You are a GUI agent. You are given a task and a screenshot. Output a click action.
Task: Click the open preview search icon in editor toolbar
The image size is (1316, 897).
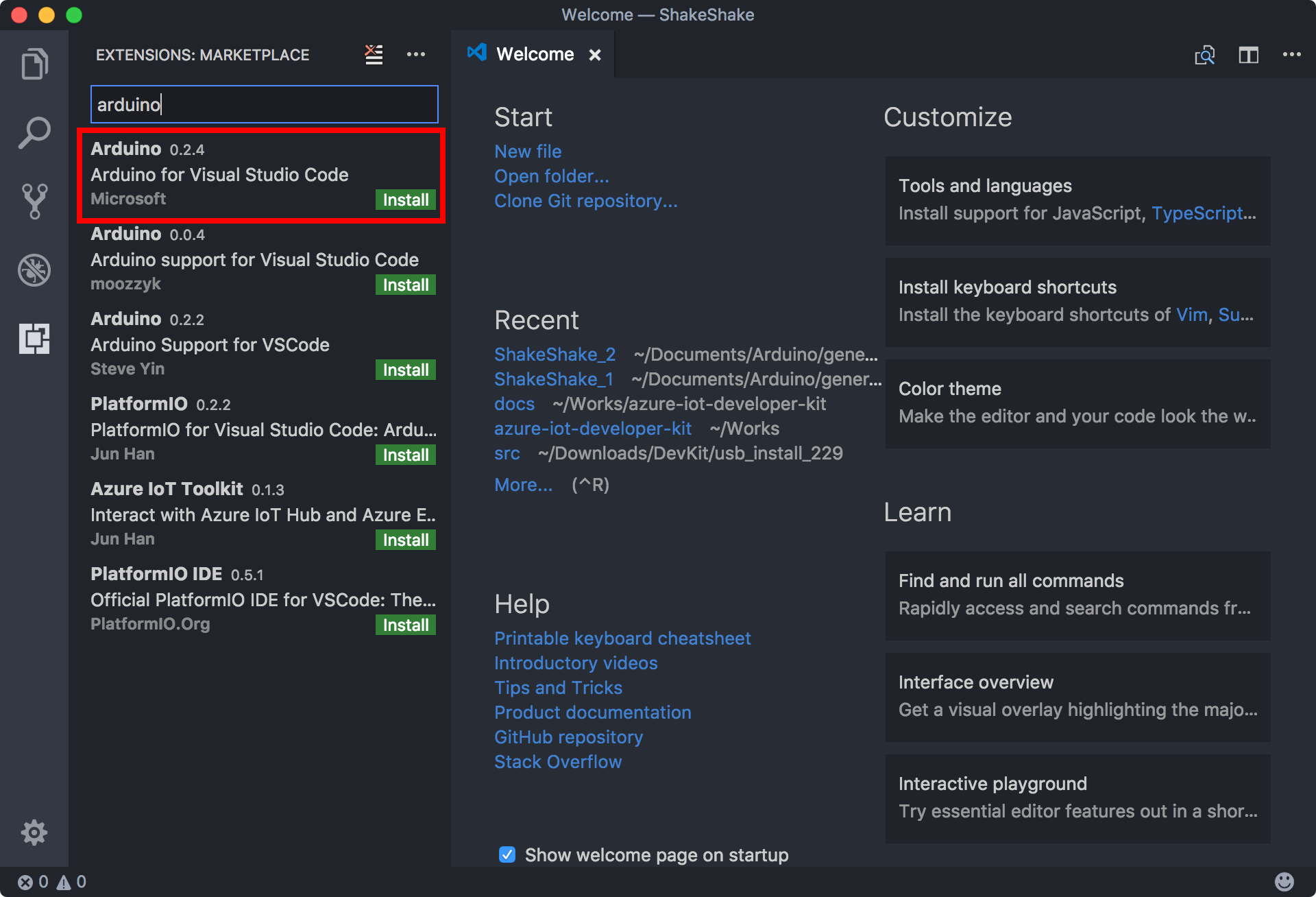1204,55
